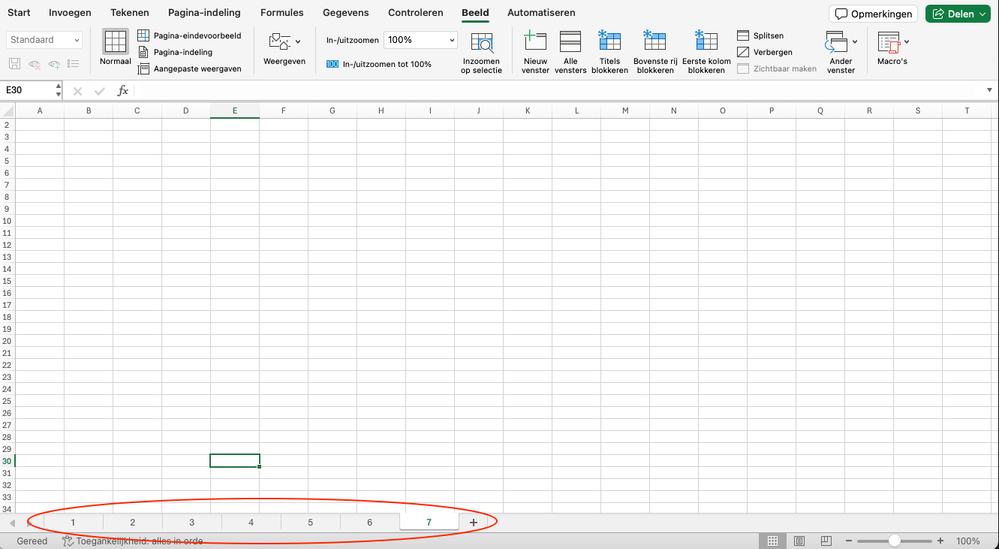The image size is (999, 549).
Task: Click the insert function fx icon
Action: [123, 91]
